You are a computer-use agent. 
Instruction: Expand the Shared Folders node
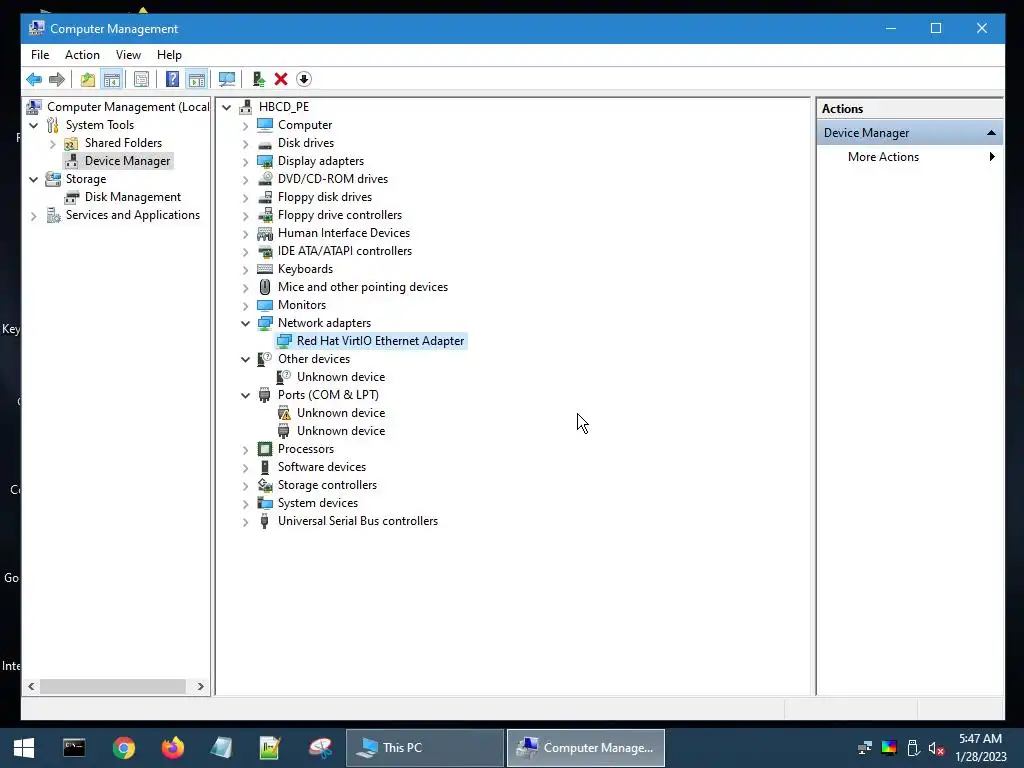point(53,144)
